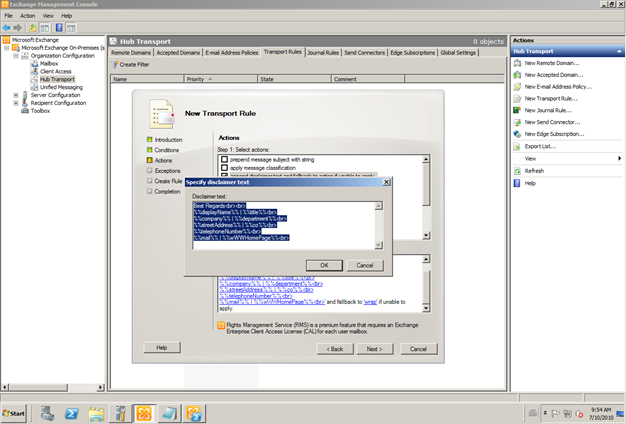
Task: Click Cancel in Specify disclaimer text dialog
Action: tap(365, 265)
